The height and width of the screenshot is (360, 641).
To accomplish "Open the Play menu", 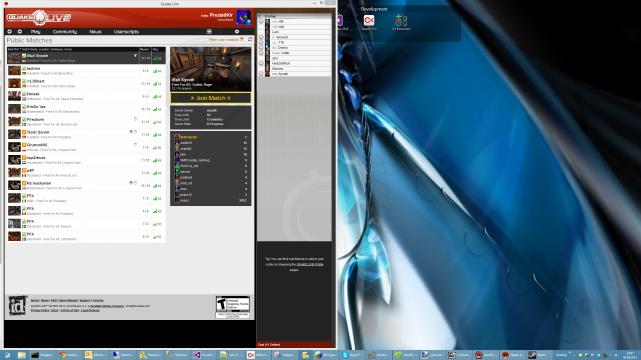I will tap(36, 31).
